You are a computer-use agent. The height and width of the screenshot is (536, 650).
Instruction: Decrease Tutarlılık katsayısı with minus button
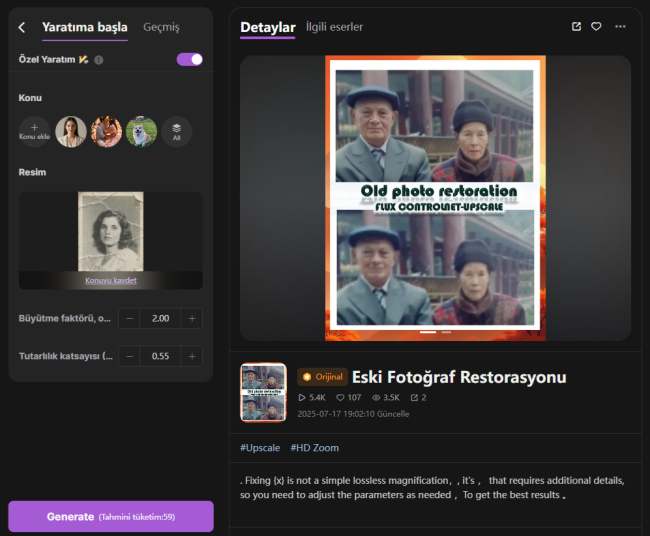point(129,356)
